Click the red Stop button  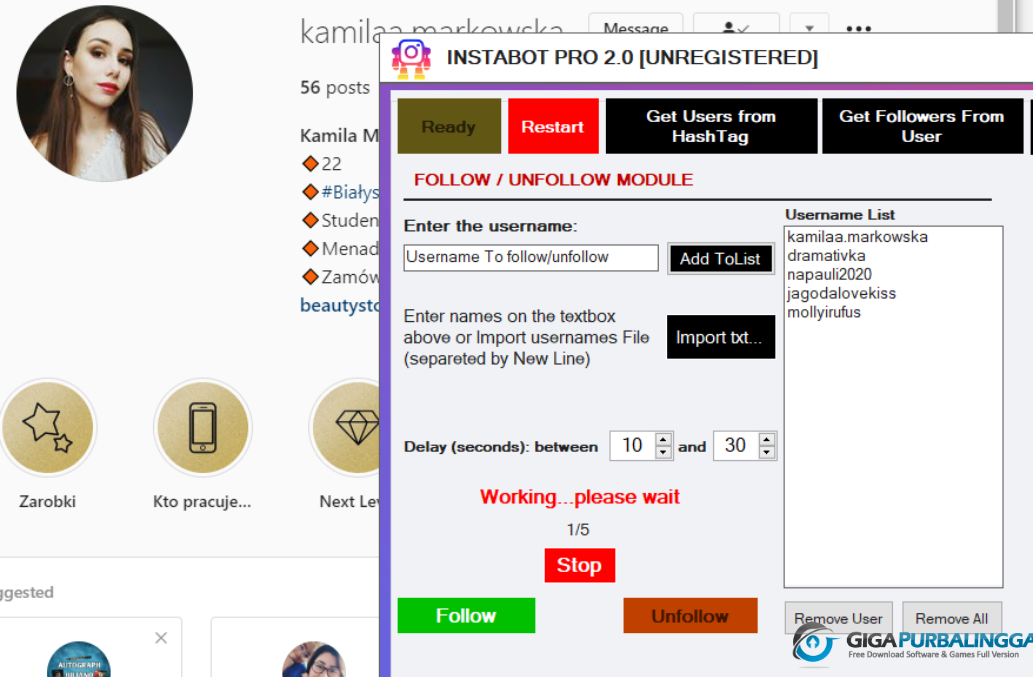tap(579, 565)
